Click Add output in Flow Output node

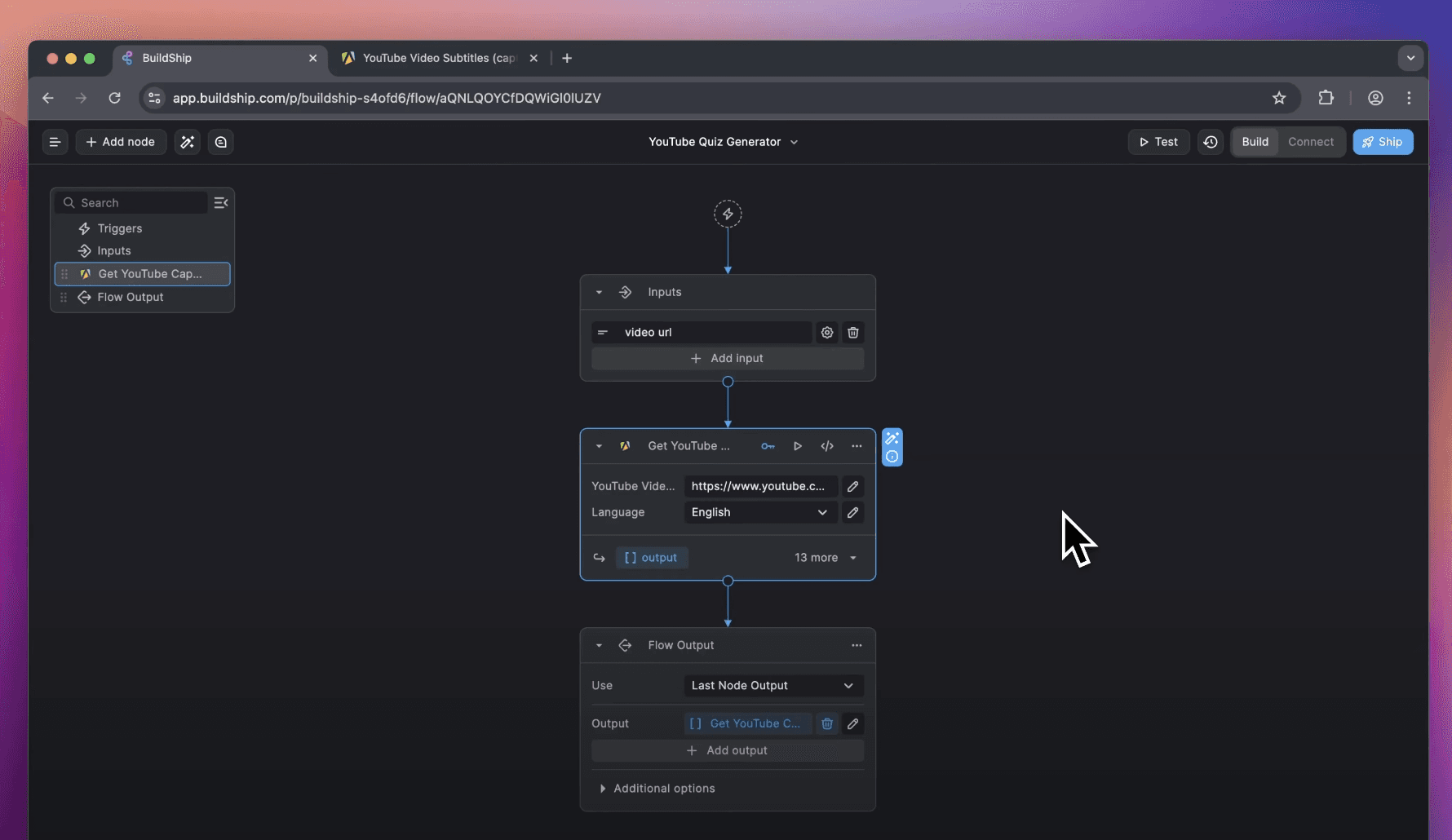tap(728, 750)
